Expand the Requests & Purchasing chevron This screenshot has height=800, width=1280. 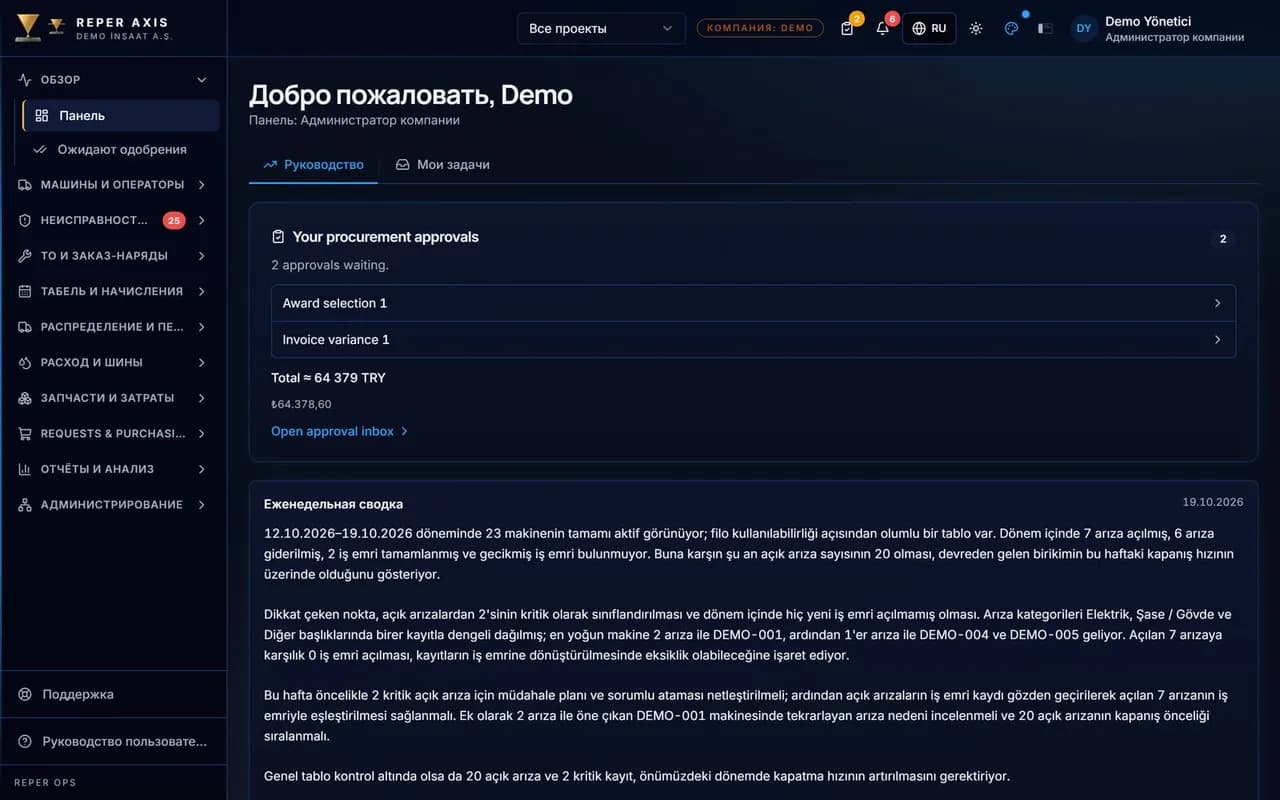point(202,433)
